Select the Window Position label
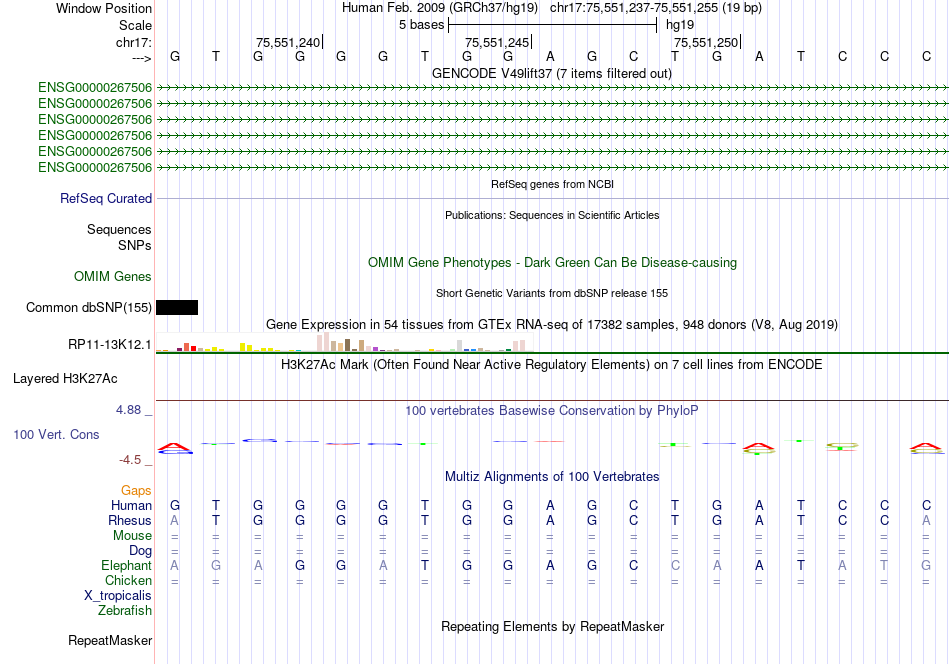Screen dimensions: 950x664 (x=104, y=8)
